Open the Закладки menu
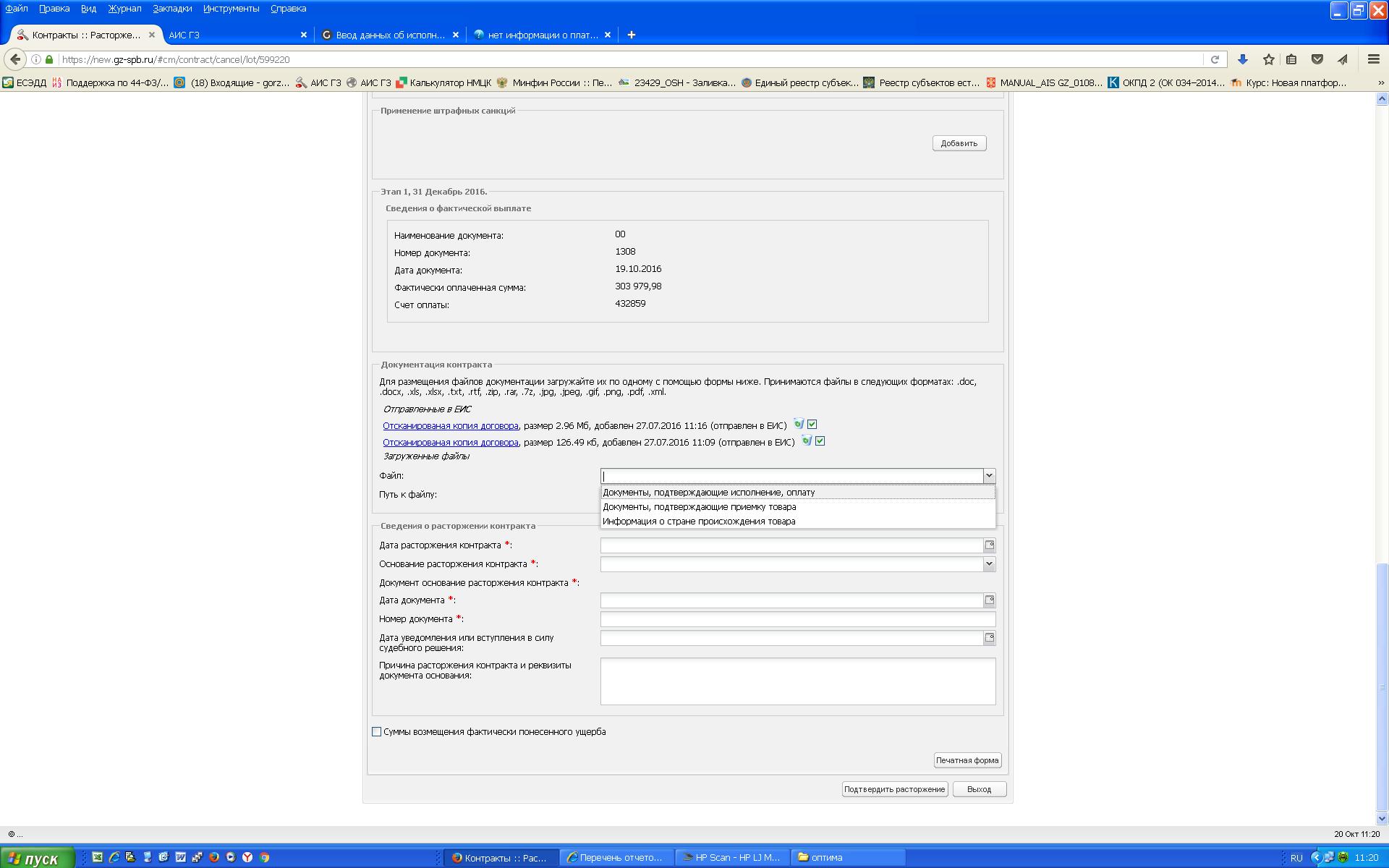 point(172,9)
